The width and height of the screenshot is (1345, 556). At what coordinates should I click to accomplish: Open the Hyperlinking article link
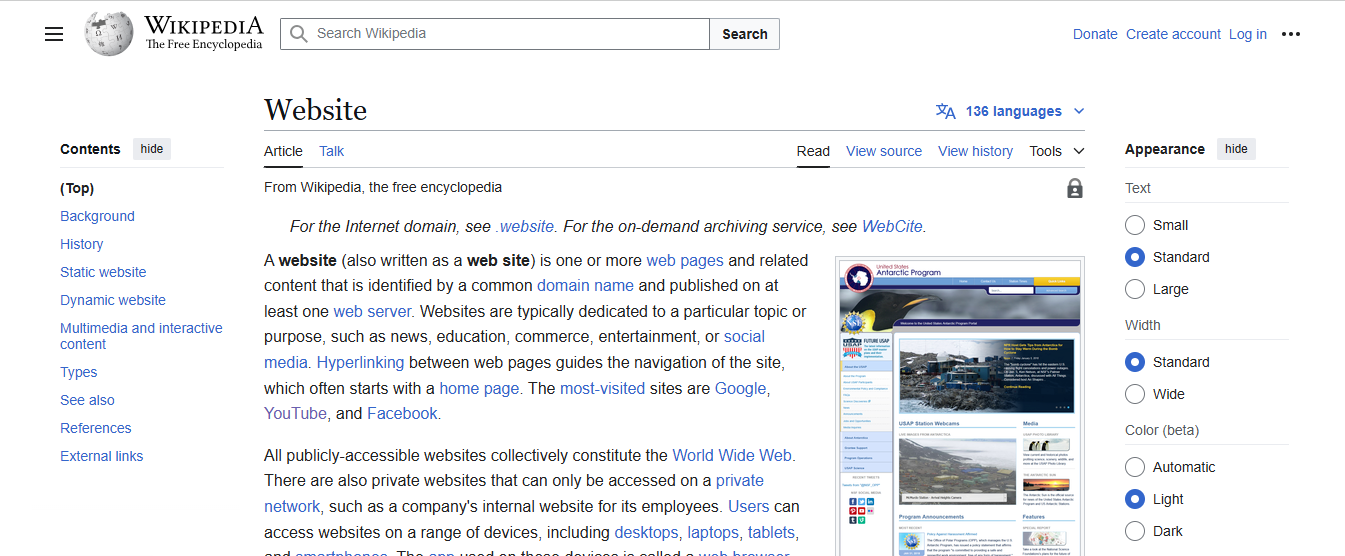[360, 362]
